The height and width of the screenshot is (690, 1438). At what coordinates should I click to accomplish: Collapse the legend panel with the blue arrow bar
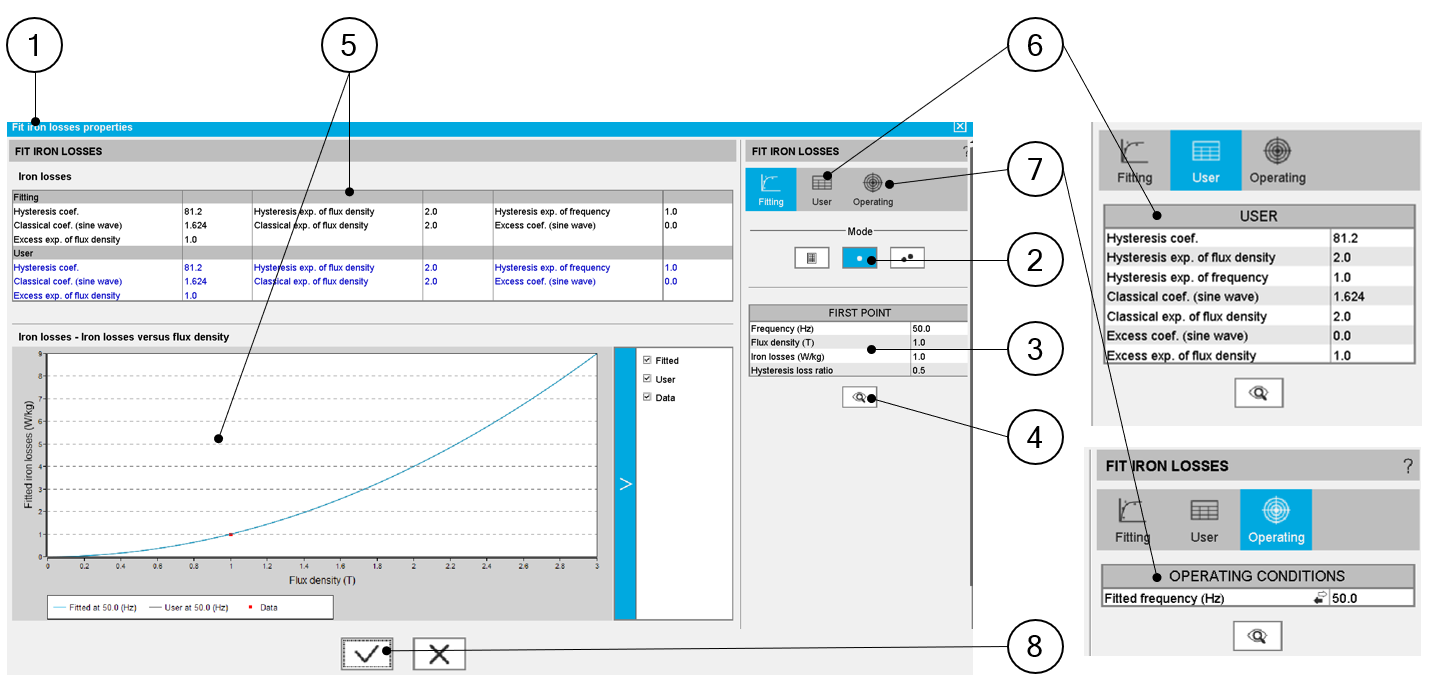point(625,484)
